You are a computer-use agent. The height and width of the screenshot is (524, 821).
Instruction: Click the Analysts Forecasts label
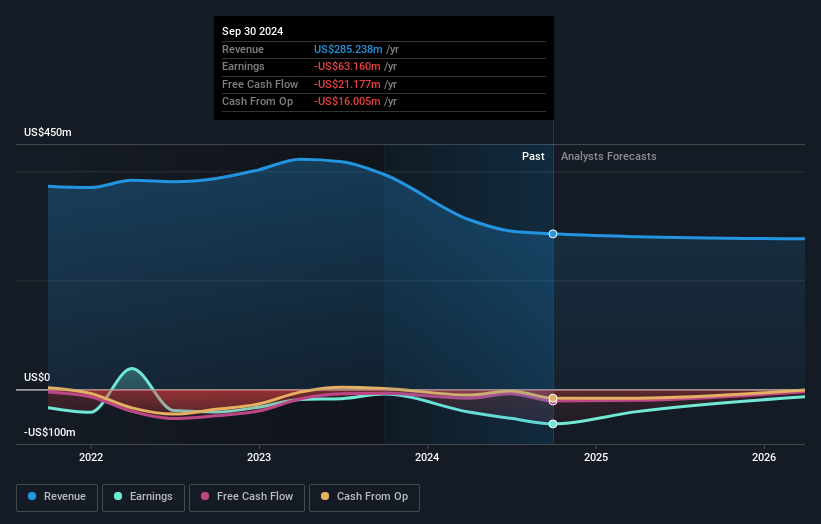pos(608,157)
